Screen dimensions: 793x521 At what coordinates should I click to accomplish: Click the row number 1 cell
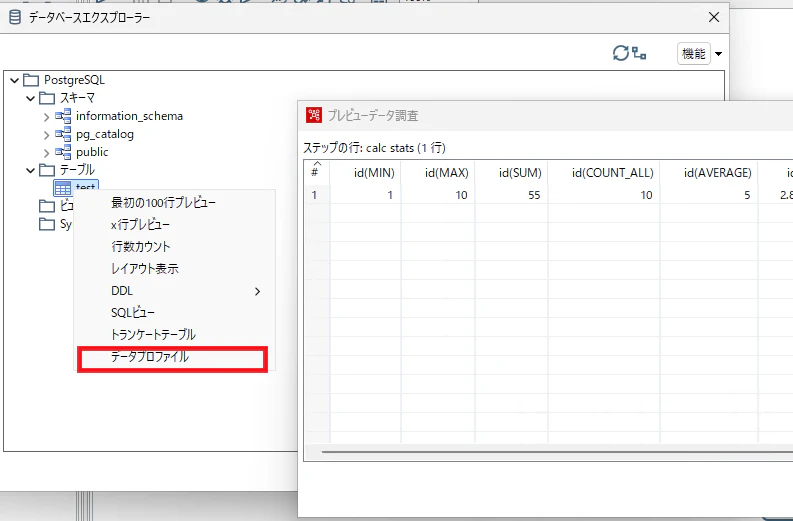click(x=315, y=195)
